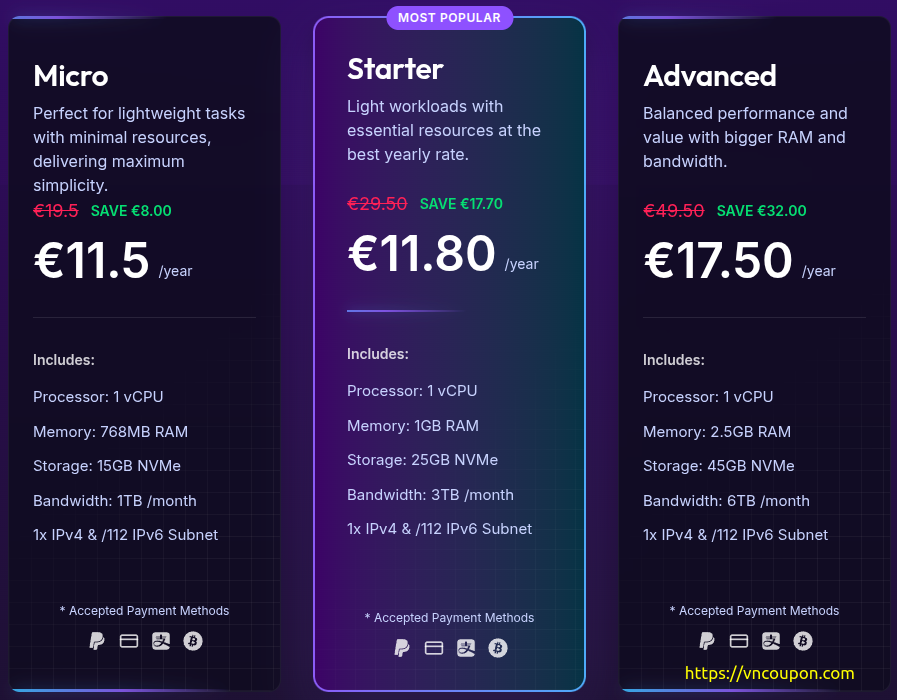The height and width of the screenshot is (700, 897).
Task: Click the PayPal icon in Advanced plan
Action: coord(707,641)
